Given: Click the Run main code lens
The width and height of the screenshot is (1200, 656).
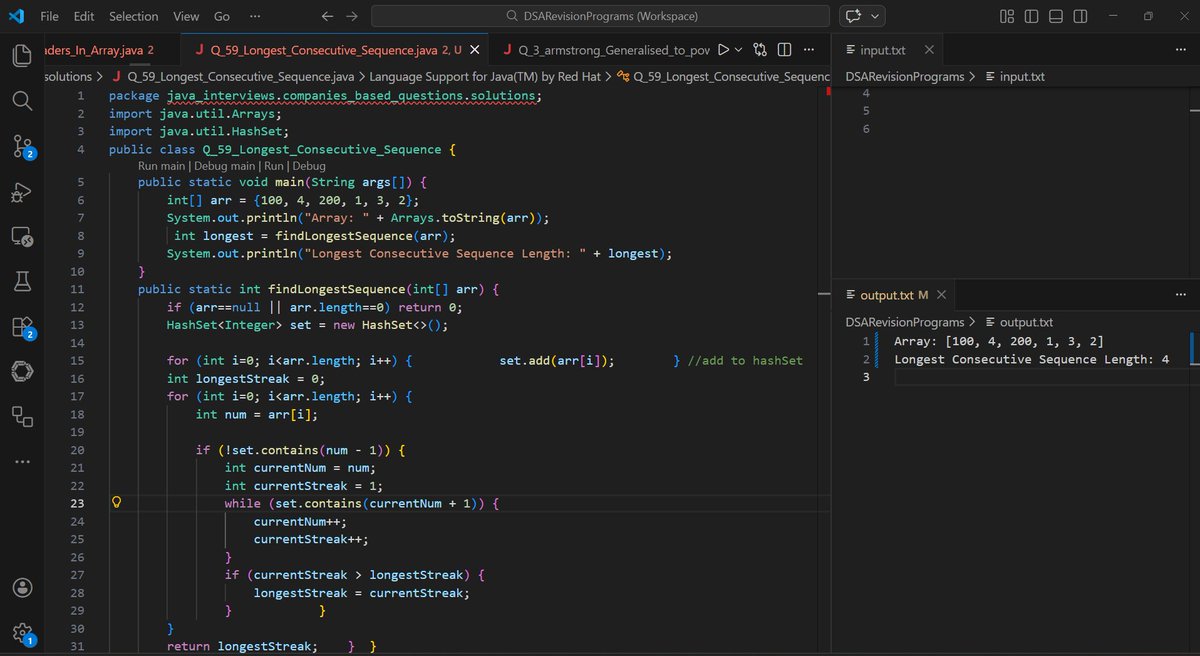Looking at the screenshot, I should [x=161, y=166].
